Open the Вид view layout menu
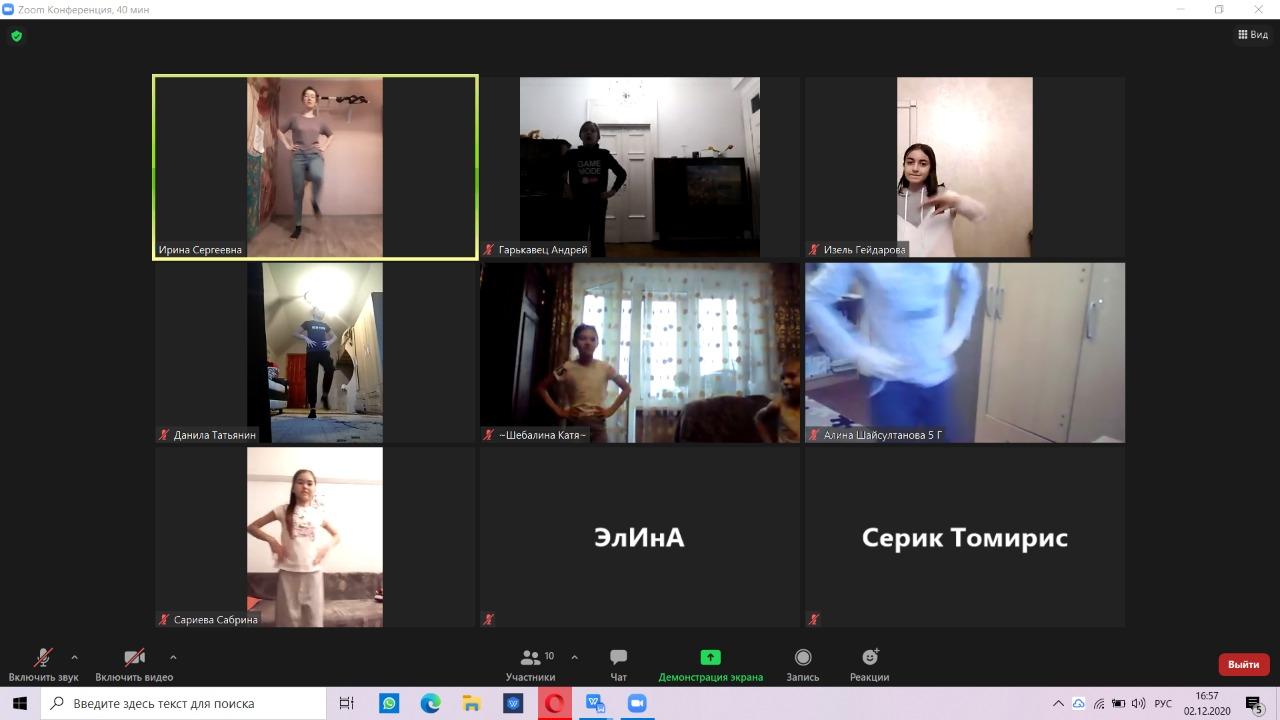1280x720 pixels. 1253,34
